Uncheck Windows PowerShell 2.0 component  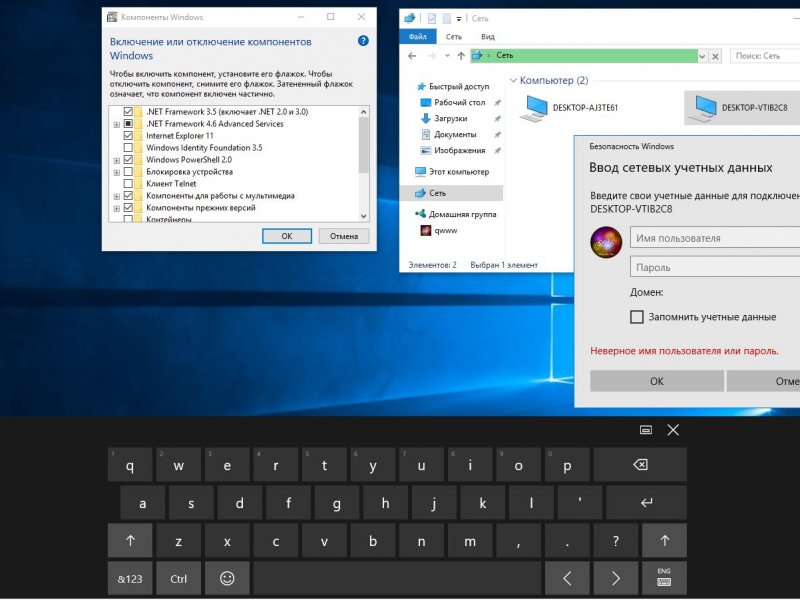click(128, 160)
